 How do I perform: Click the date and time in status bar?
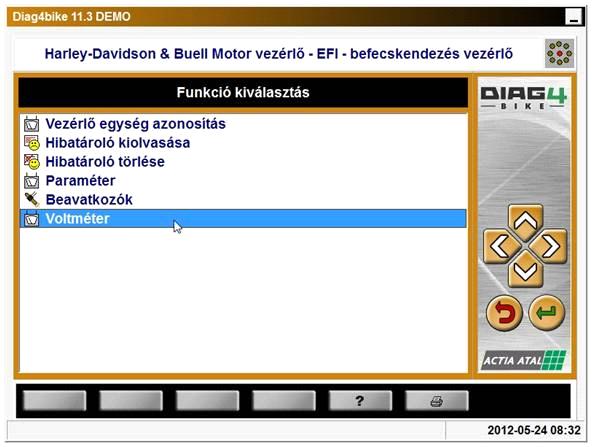(x=534, y=430)
